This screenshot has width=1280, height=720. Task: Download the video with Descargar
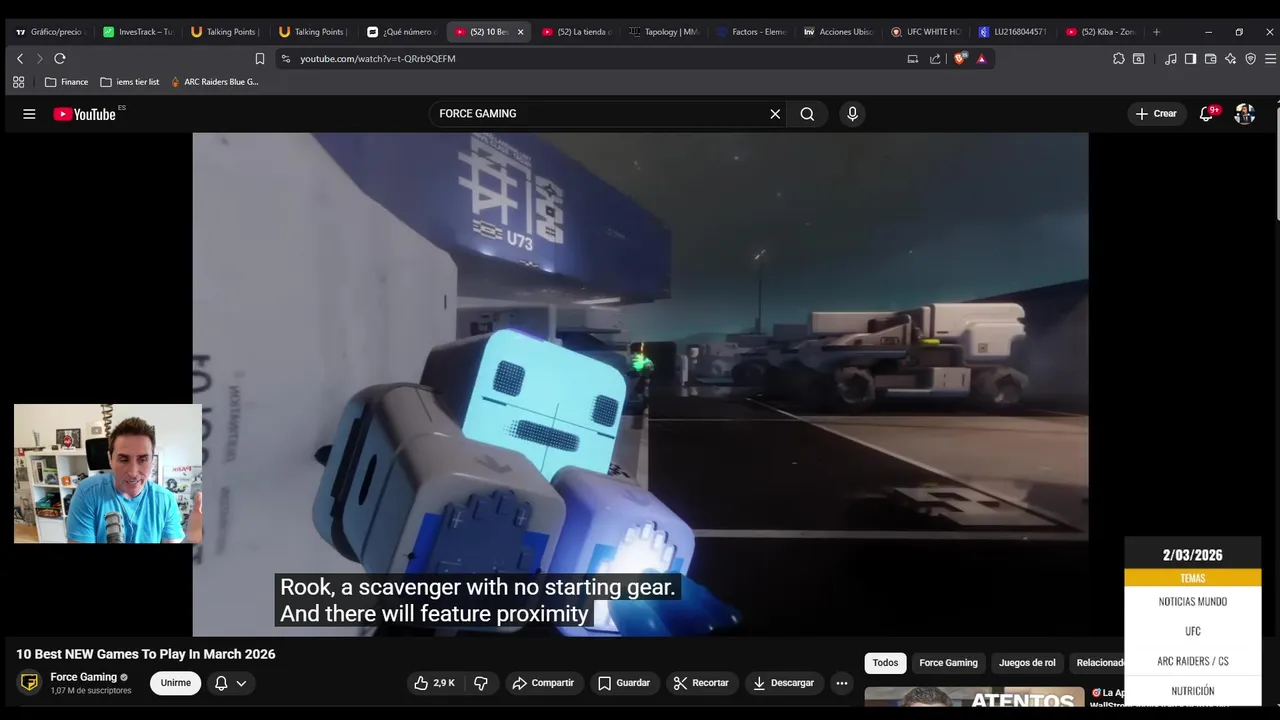coord(784,683)
